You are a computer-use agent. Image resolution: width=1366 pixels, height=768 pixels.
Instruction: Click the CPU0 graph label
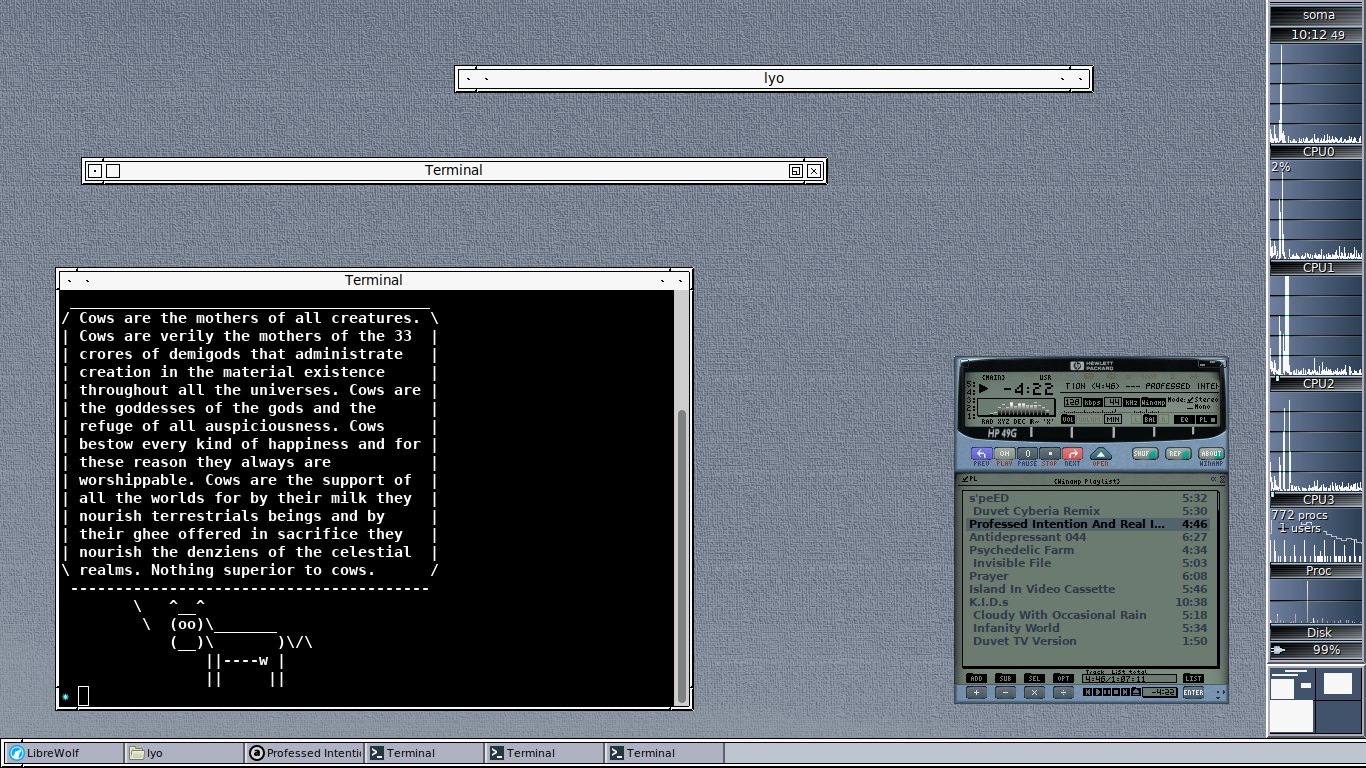tap(1318, 152)
